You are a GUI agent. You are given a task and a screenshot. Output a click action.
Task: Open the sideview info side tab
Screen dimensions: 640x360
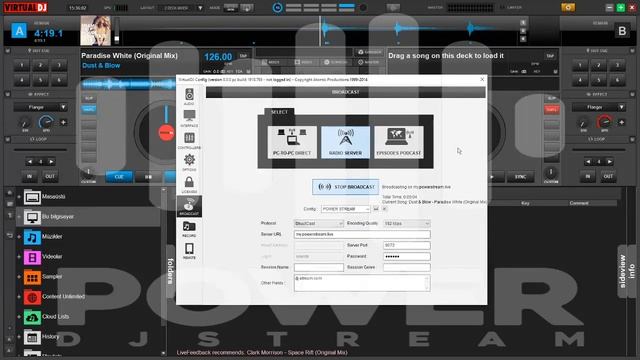pyautogui.click(x=627, y=271)
